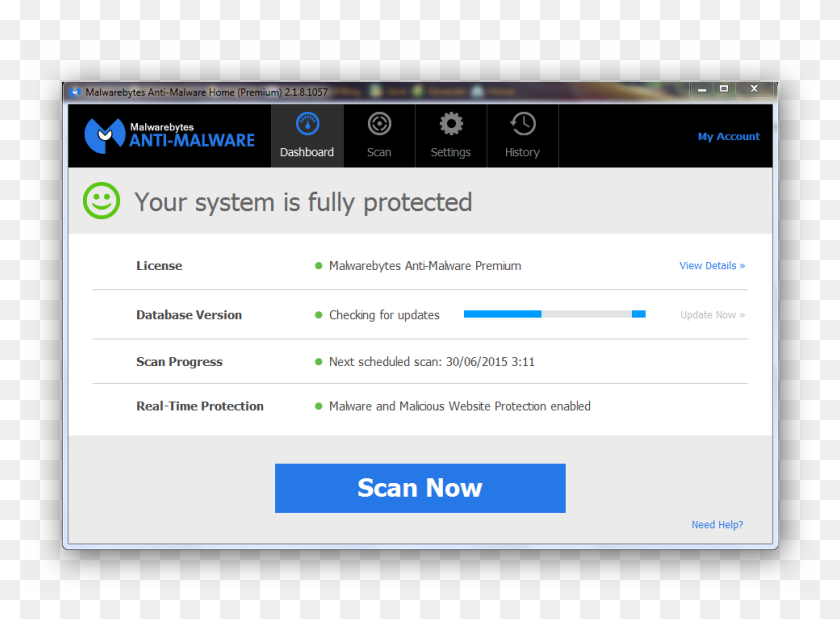Click the database update progress bar
Screen dimensions: 840x619
[554, 314]
